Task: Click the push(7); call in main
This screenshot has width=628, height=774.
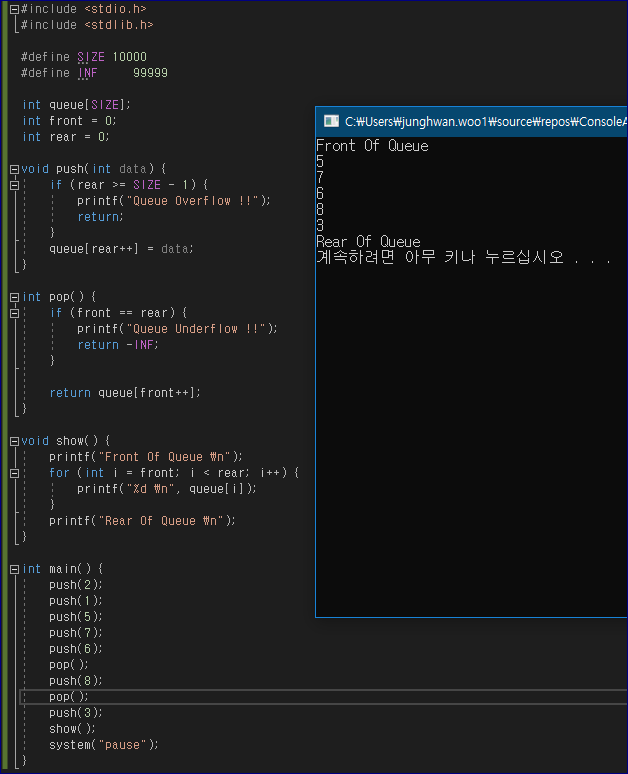Action: point(76,633)
